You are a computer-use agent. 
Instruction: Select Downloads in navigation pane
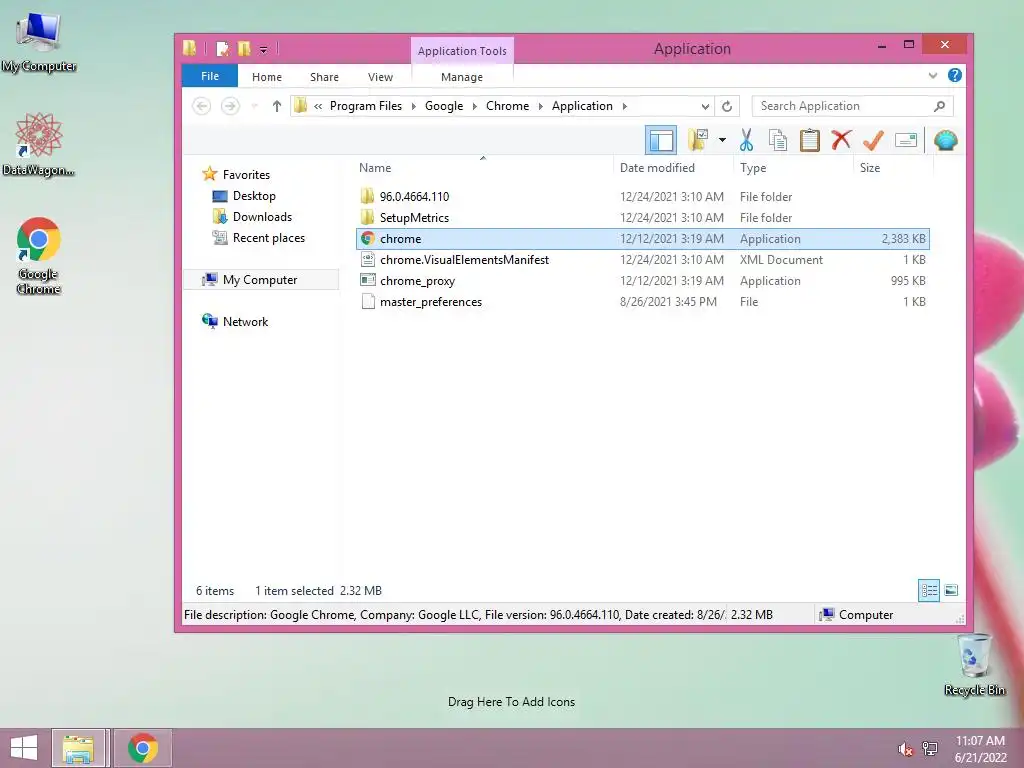pos(262,217)
